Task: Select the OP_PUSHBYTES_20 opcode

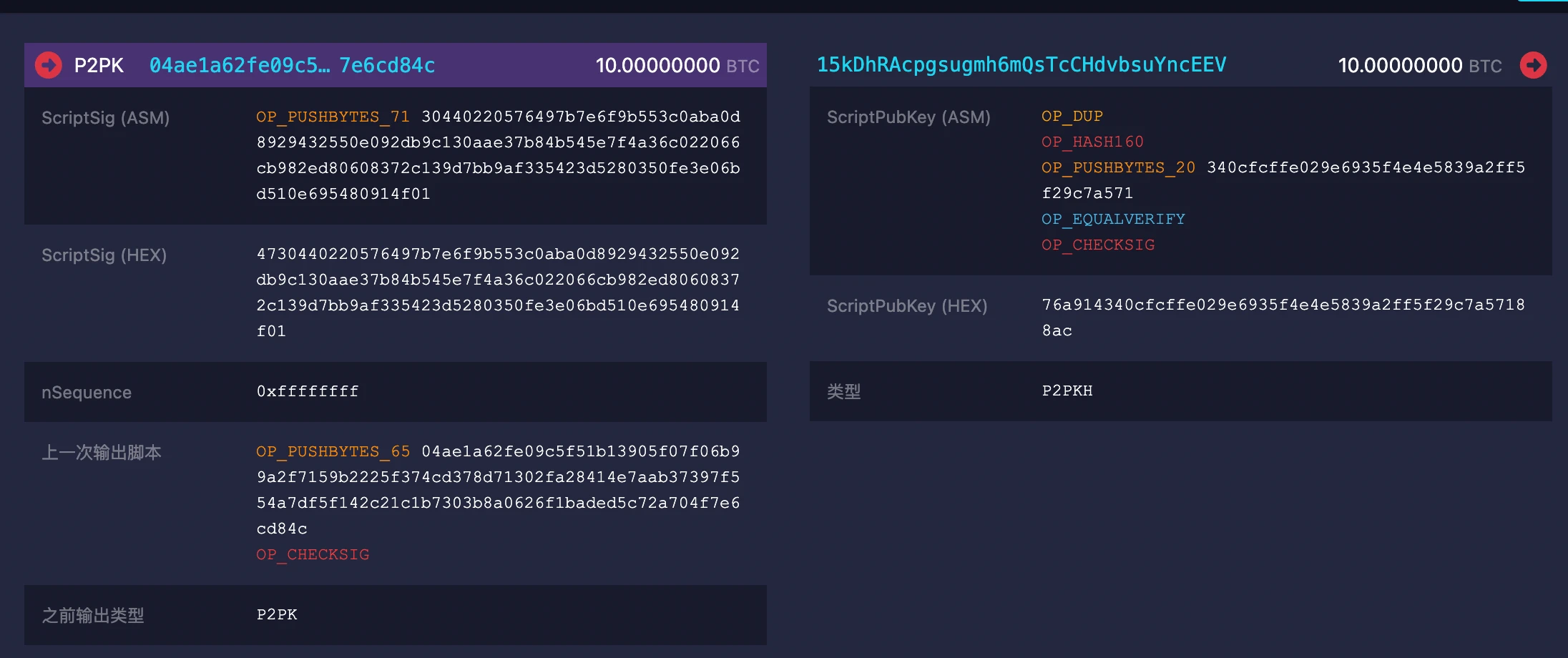Action: [x=1118, y=167]
